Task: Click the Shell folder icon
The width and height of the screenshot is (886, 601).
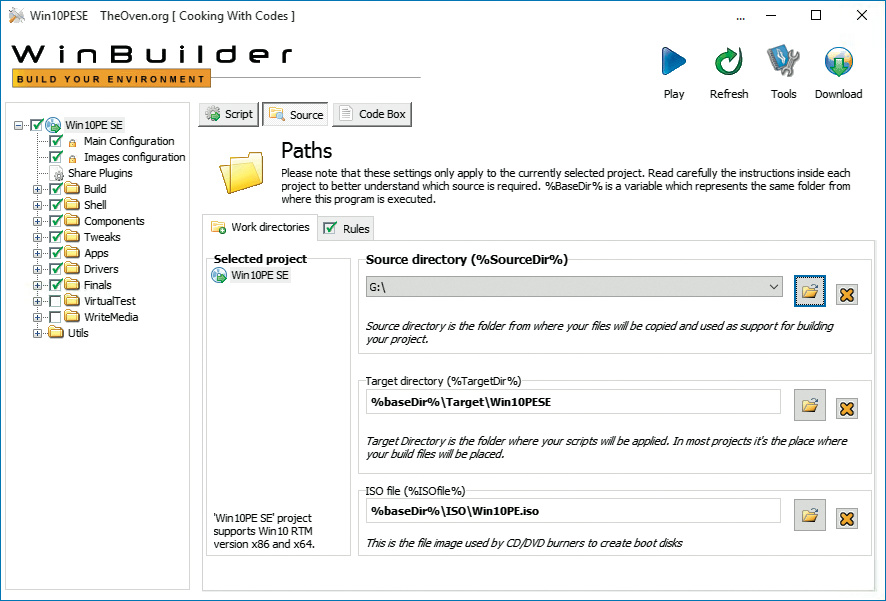Action: 72,204
